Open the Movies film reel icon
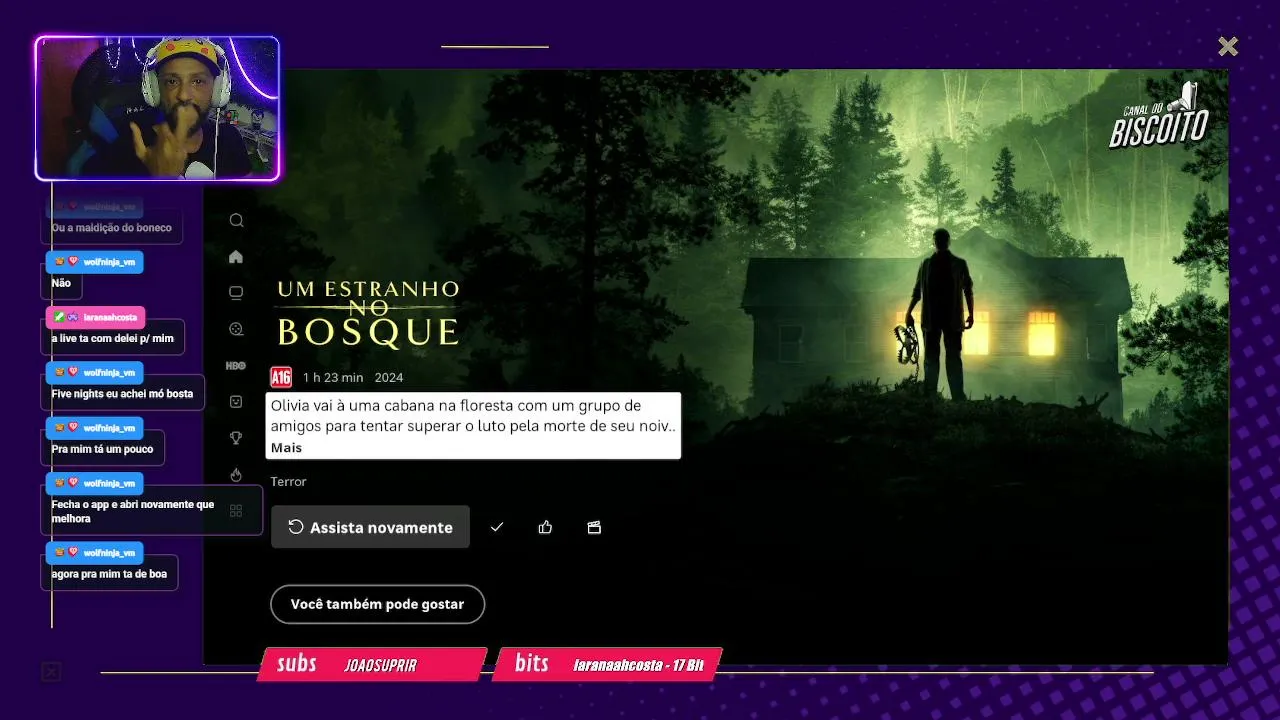This screenshot has width=1280, height=720. [236, 329]
